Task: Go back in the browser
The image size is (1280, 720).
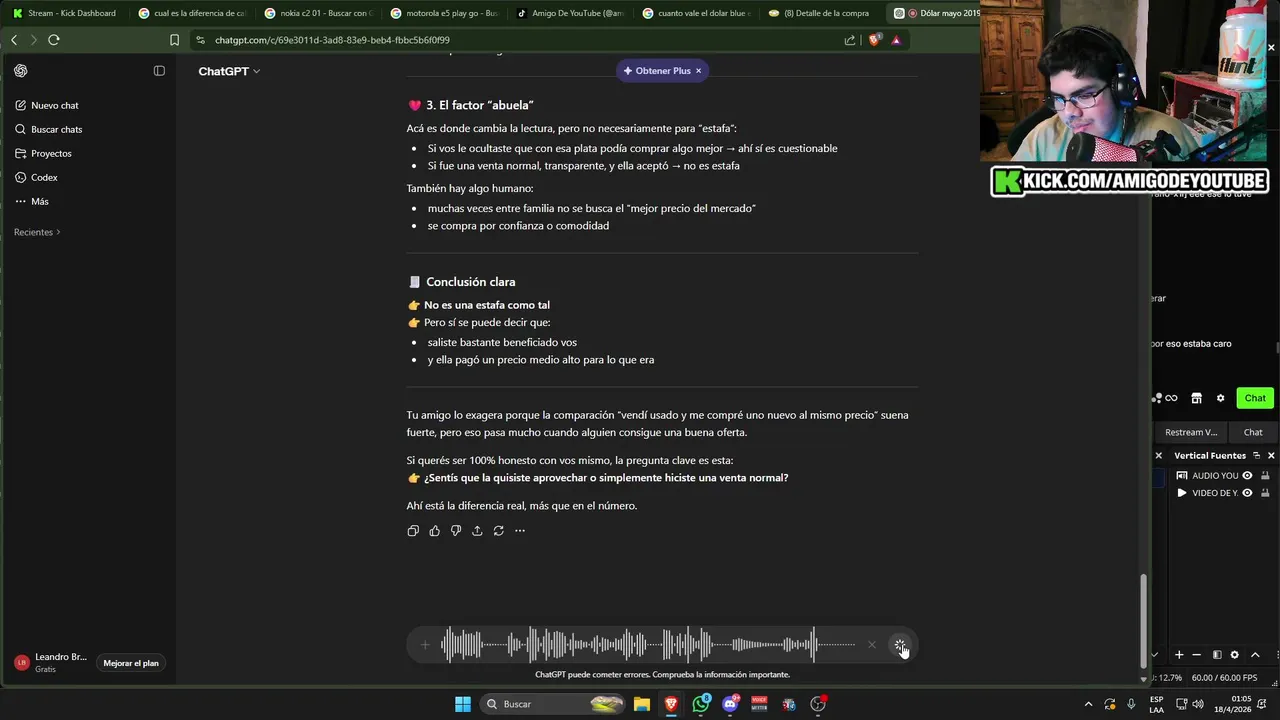Action: pos(14,40)
